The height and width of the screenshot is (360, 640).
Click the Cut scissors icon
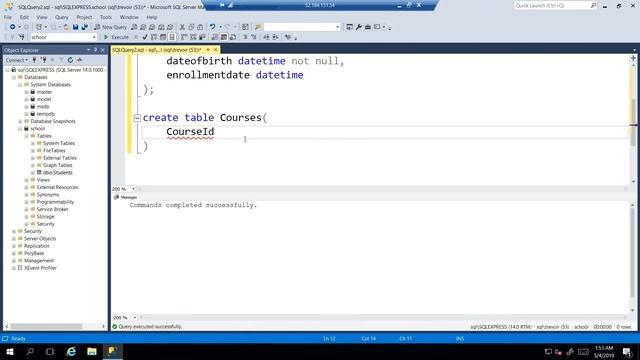tap(182, 27)
